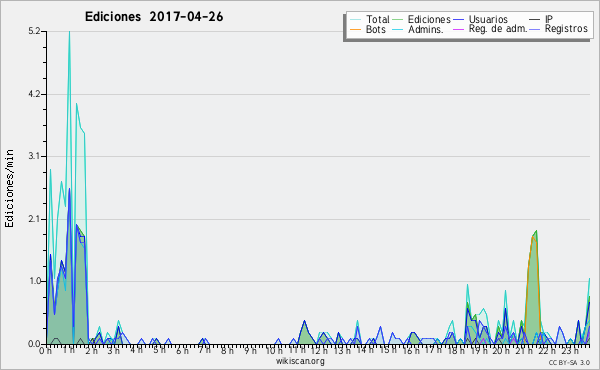Click the wikiscan.org label below the chart
Image resolution: width=600 pixels, height=370 pixels.
300,361
